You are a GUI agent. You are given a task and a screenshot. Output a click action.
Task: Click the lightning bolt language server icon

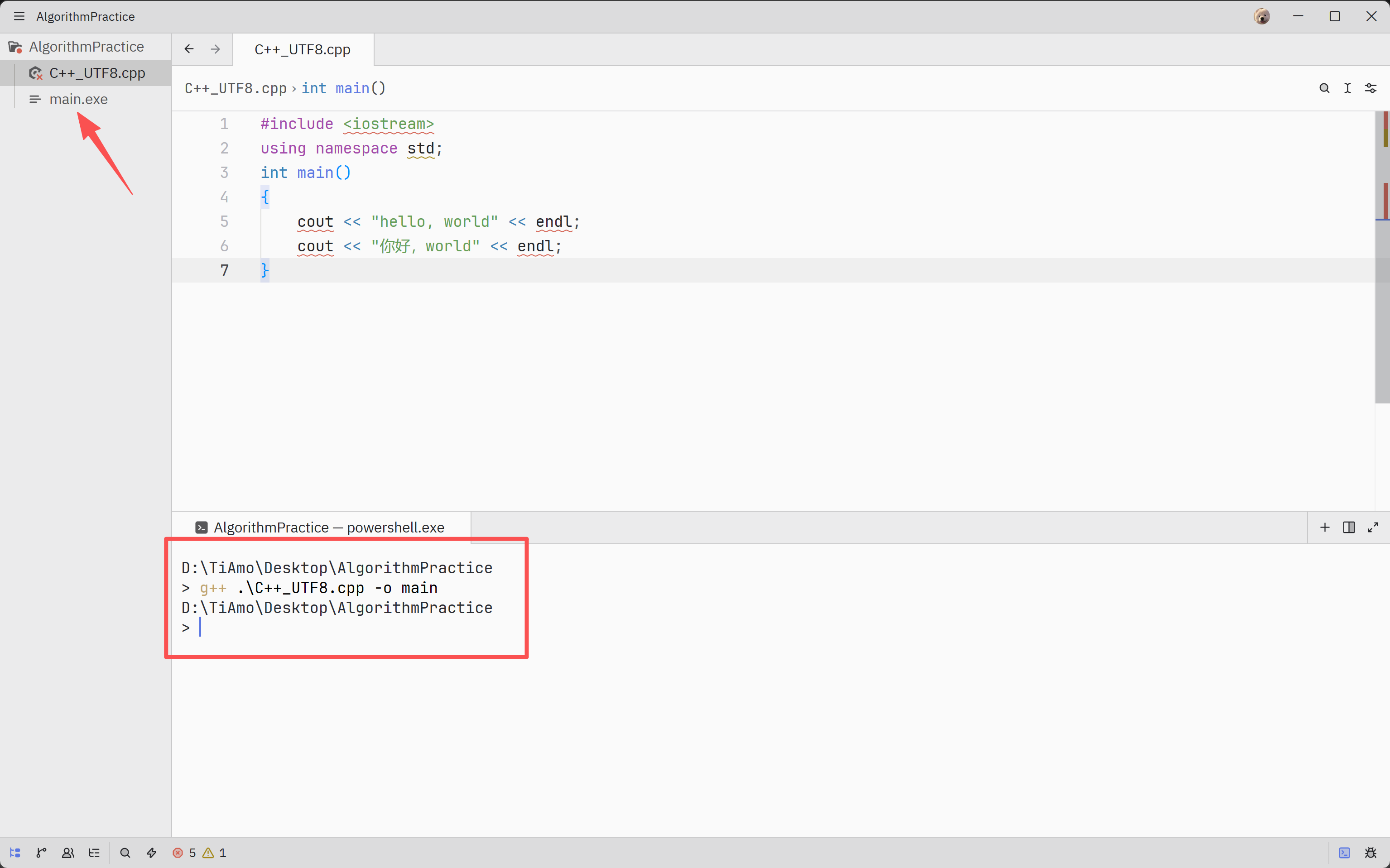pos(152,853)
